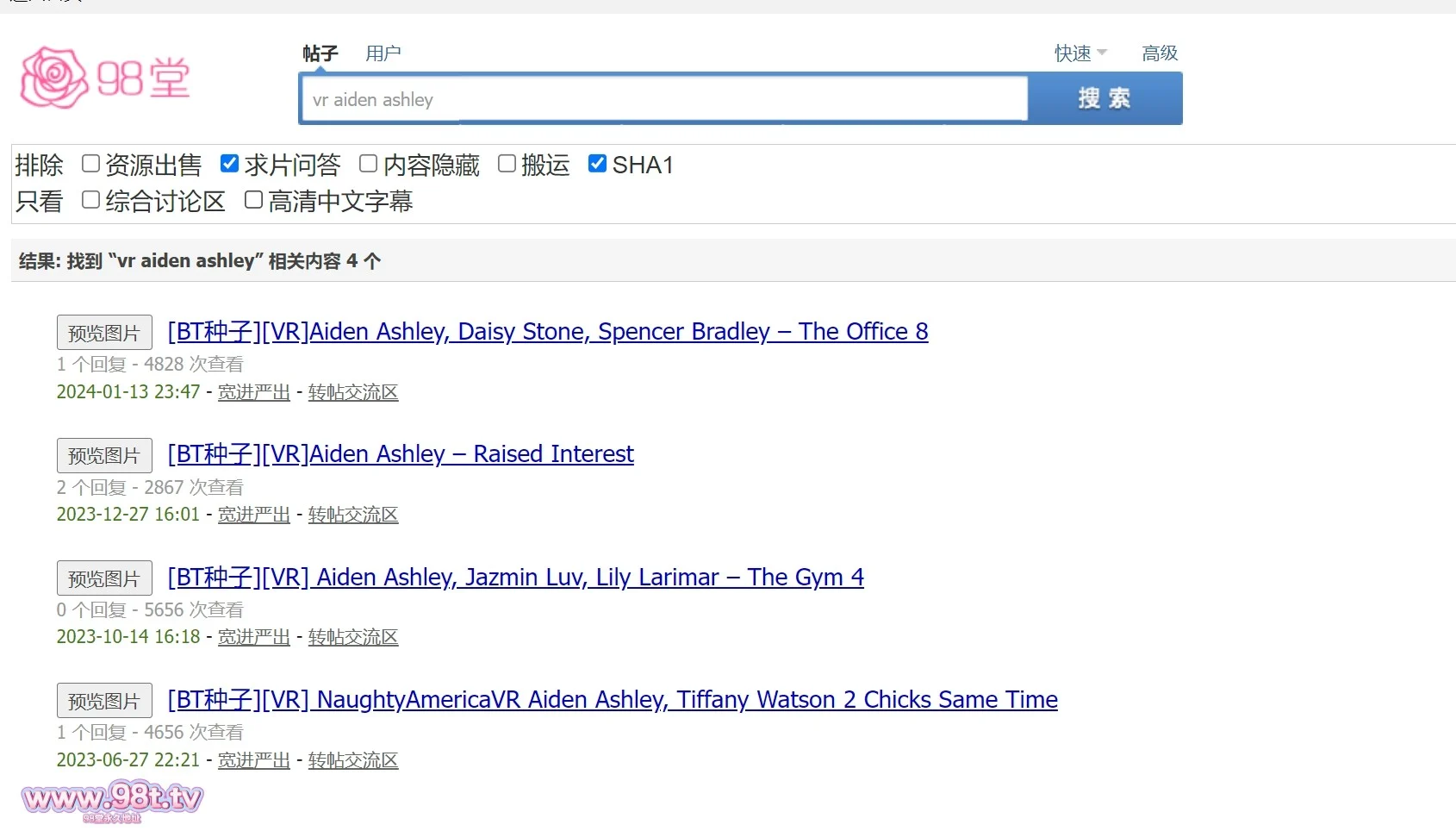The width and height of the screenshot is (1456, 831).
Task: Enable the 资源出售 exclusion checkbox
Action: coord(91,164)
